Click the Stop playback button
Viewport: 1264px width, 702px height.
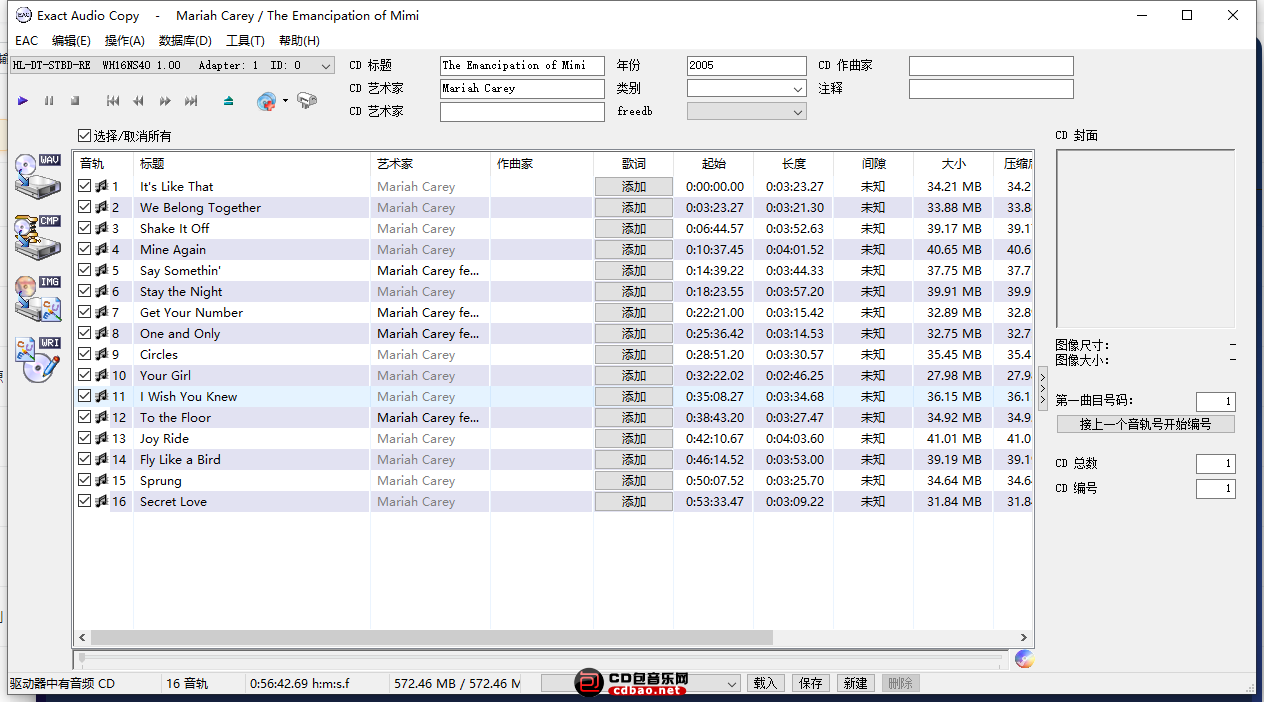75,101
